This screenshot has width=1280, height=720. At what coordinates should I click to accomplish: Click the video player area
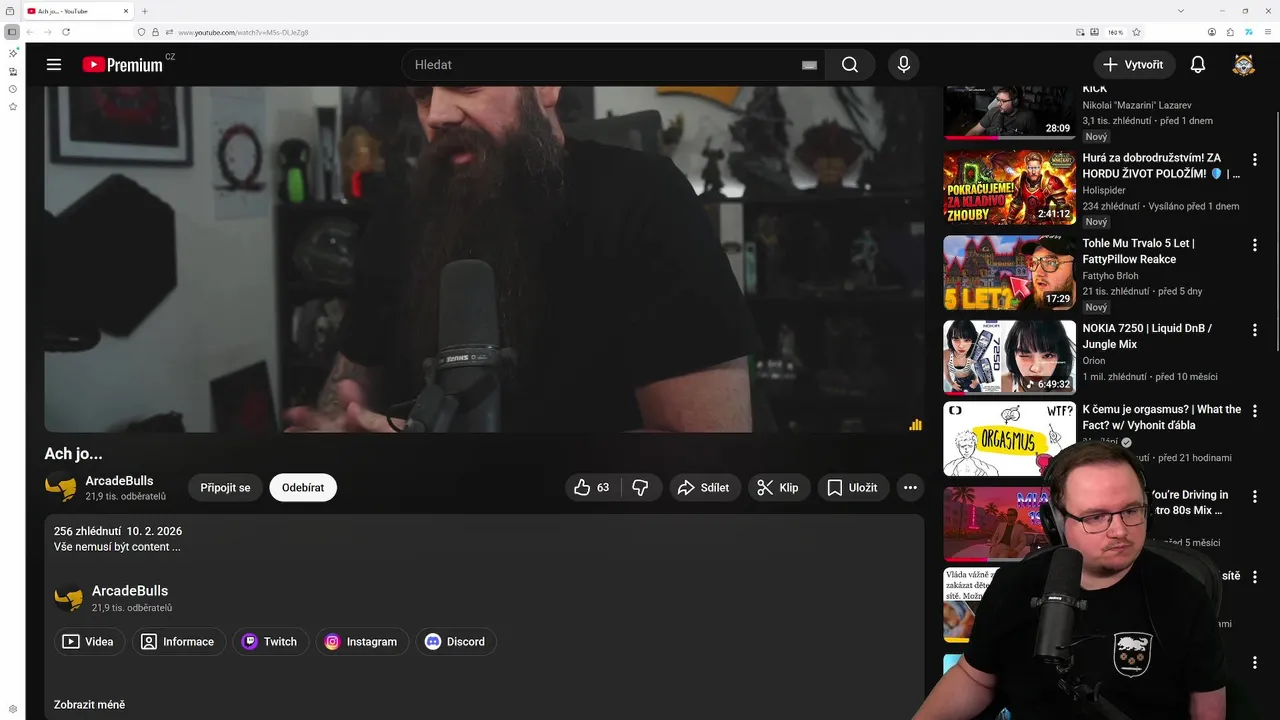[484, 259]
